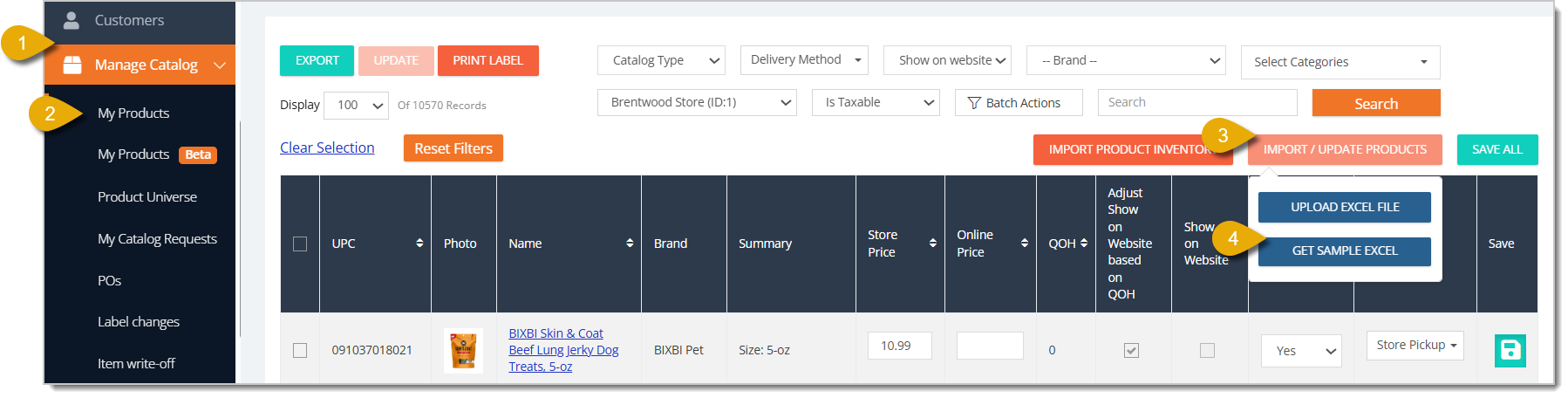Sort table by Name column arrows
This screenshot has height=398, width=1568.
[x=630, y=244]
